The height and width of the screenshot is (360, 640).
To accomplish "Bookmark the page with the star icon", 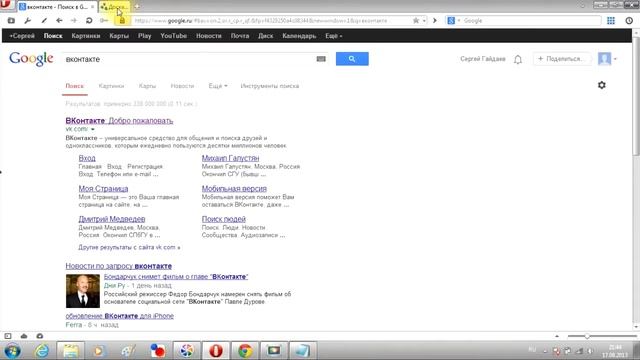I will pos(416,20).
